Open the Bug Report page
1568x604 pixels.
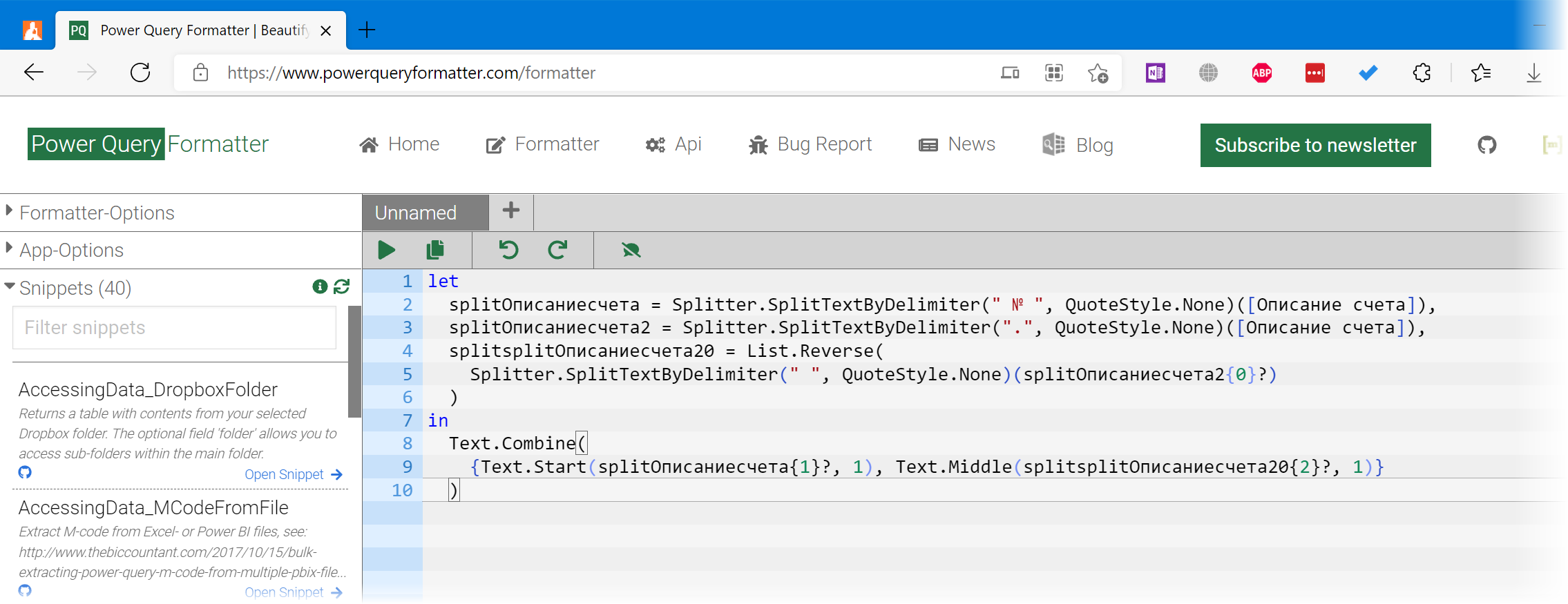click(x=810, y=144)
